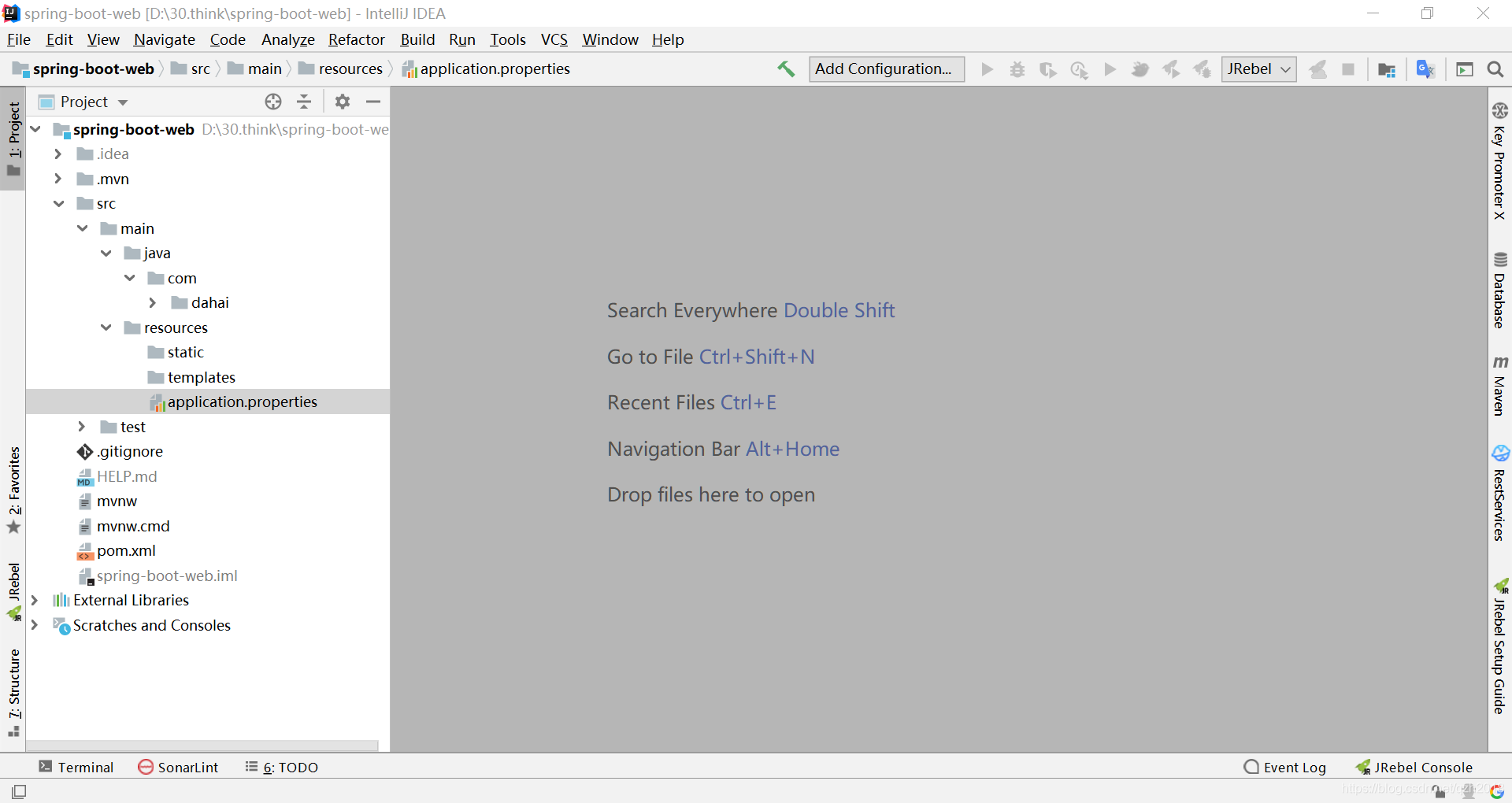Open the VCS menu
Image resolution: width=1512 pixels, height=803 pixels.
554,39
